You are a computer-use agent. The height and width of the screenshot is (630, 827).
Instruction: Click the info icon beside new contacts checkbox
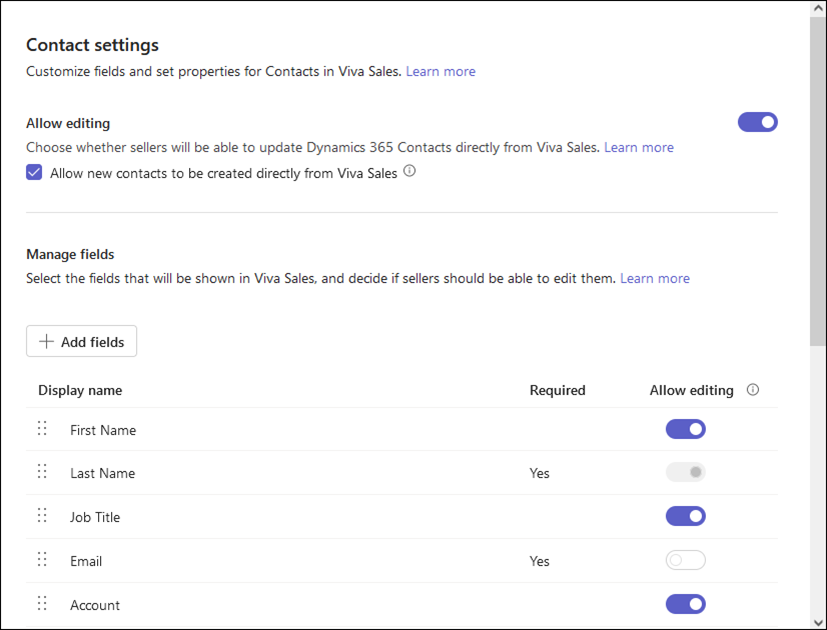(409, 171)
